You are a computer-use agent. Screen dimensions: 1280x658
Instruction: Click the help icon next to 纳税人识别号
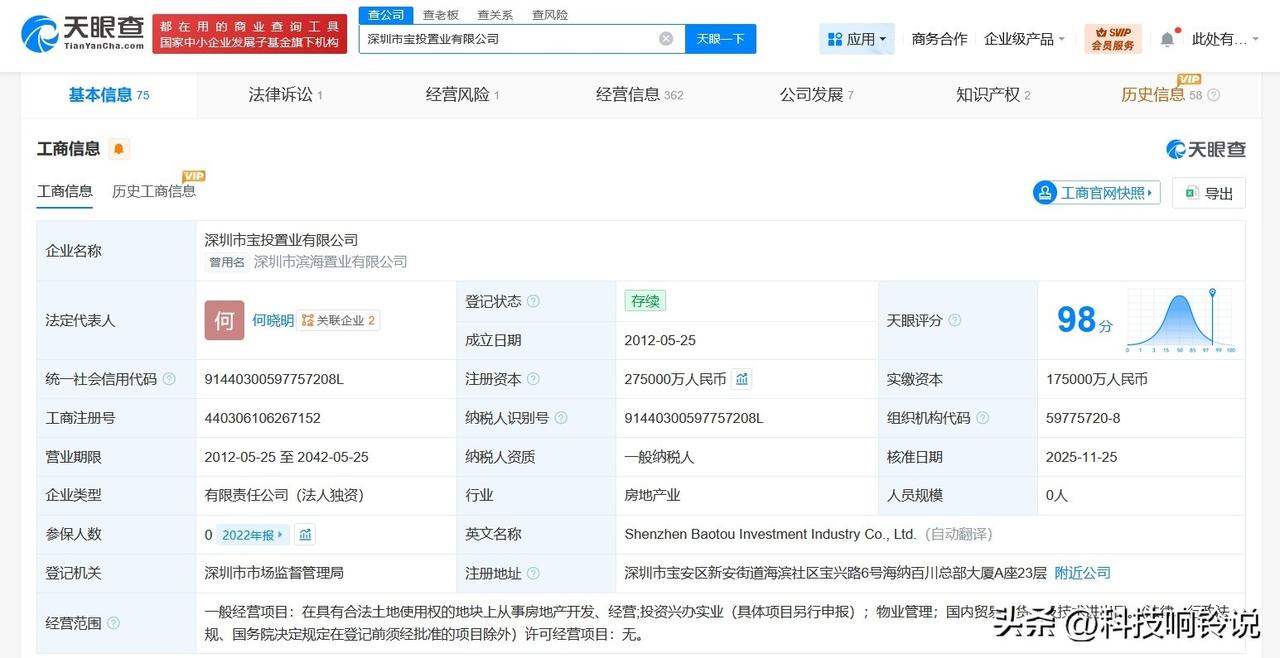click(x=561, y=418)
